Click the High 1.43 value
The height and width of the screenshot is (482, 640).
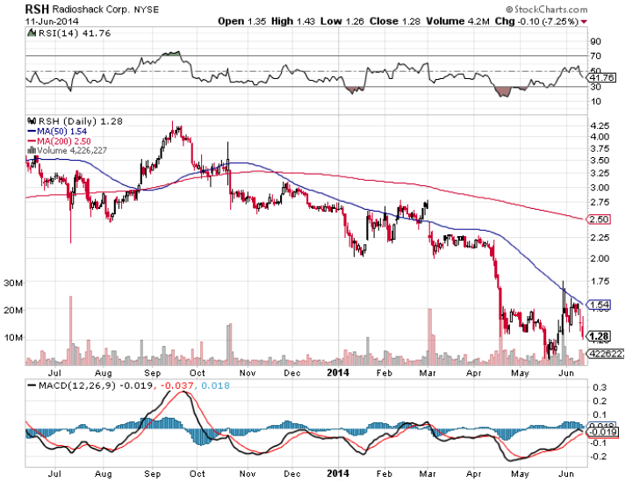(x=293, y=21)
